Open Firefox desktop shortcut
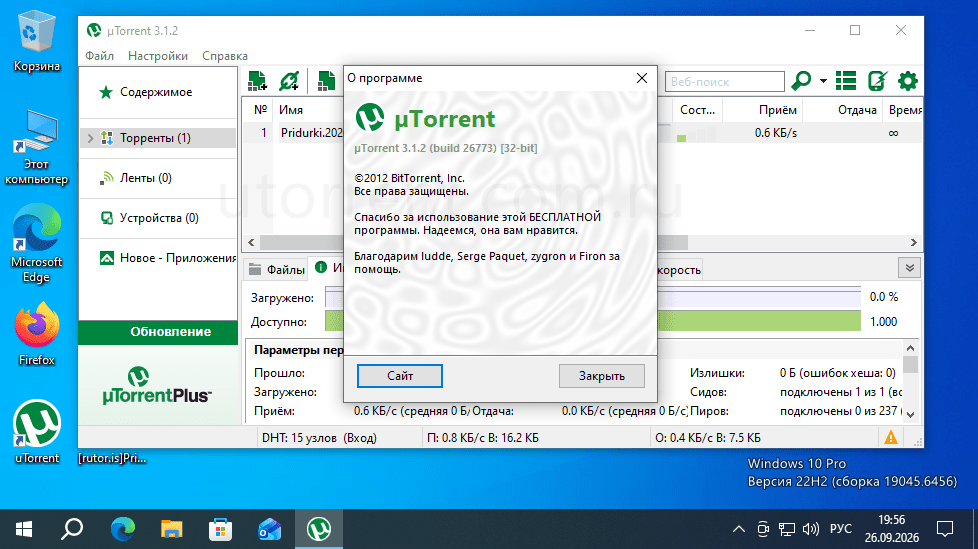Screen dimensions: 978x549 [x=37, y=334]
